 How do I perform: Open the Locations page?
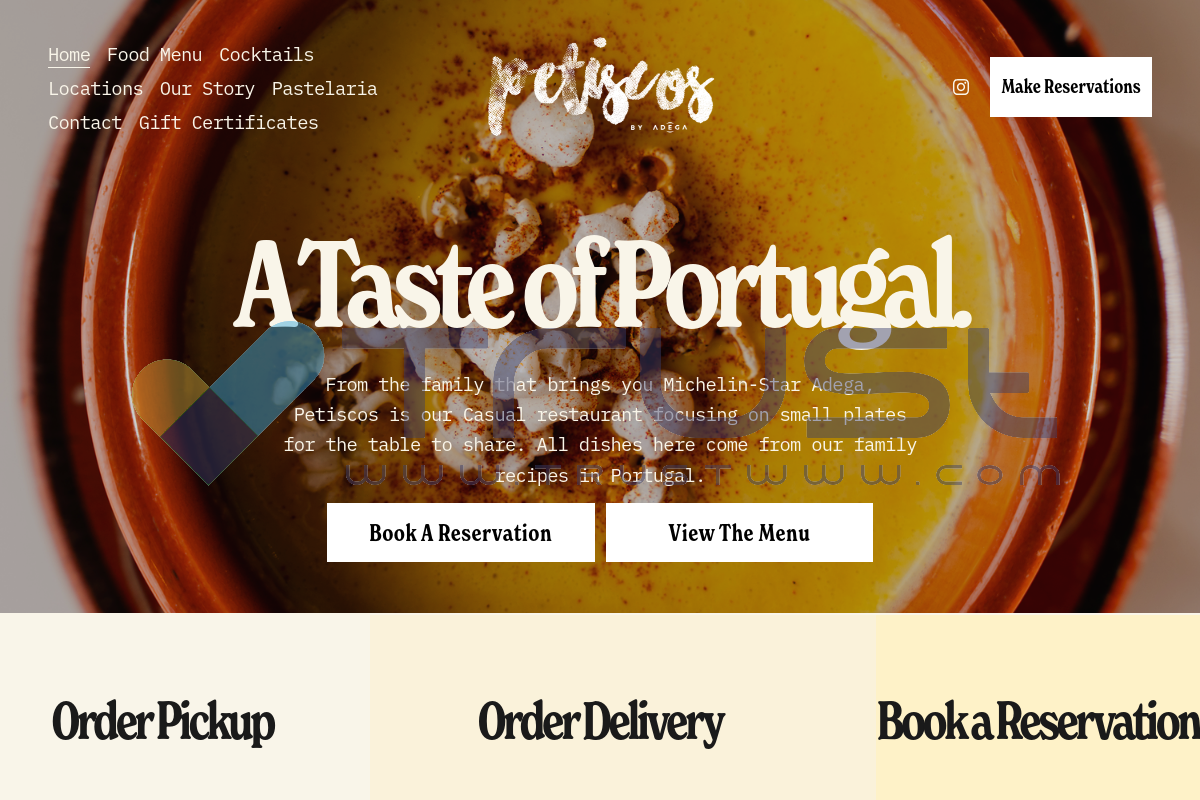96,89
